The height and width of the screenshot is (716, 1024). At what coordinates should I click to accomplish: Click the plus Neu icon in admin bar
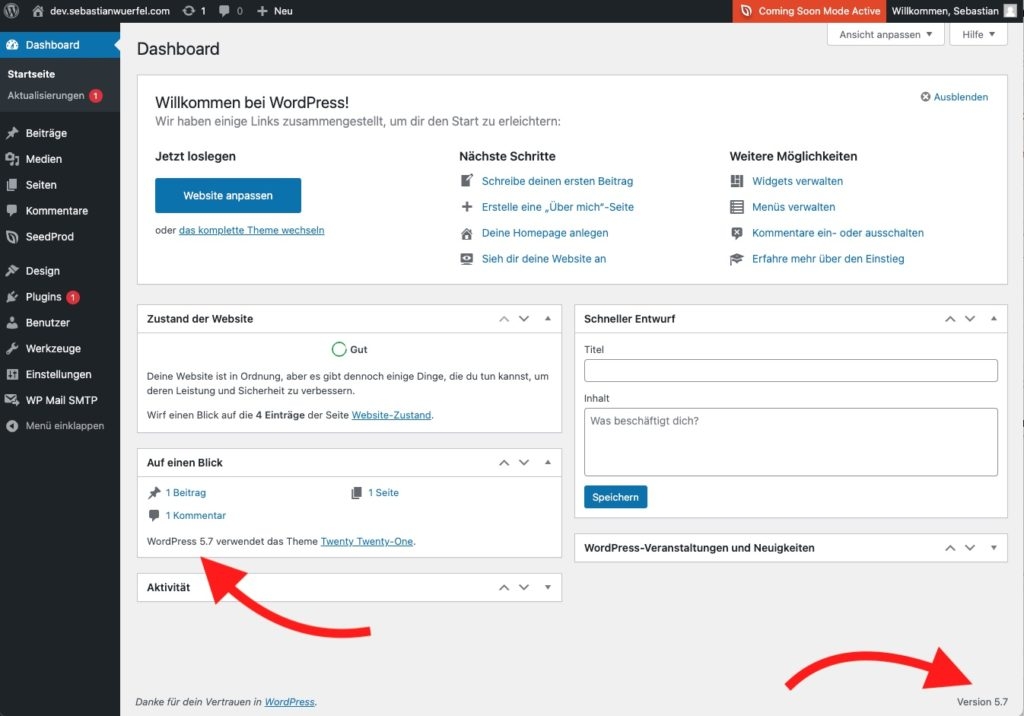[263, 11]
